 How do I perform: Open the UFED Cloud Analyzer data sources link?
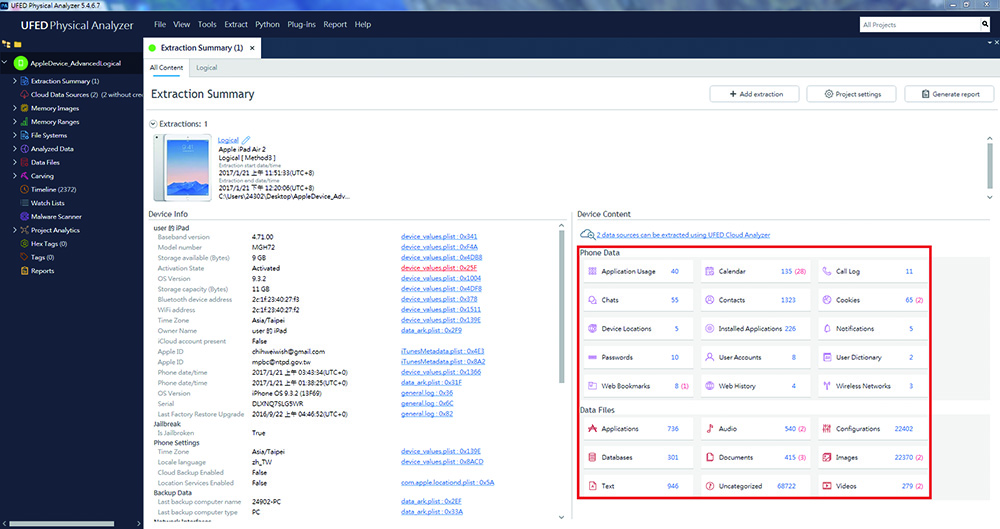(683, 235)
